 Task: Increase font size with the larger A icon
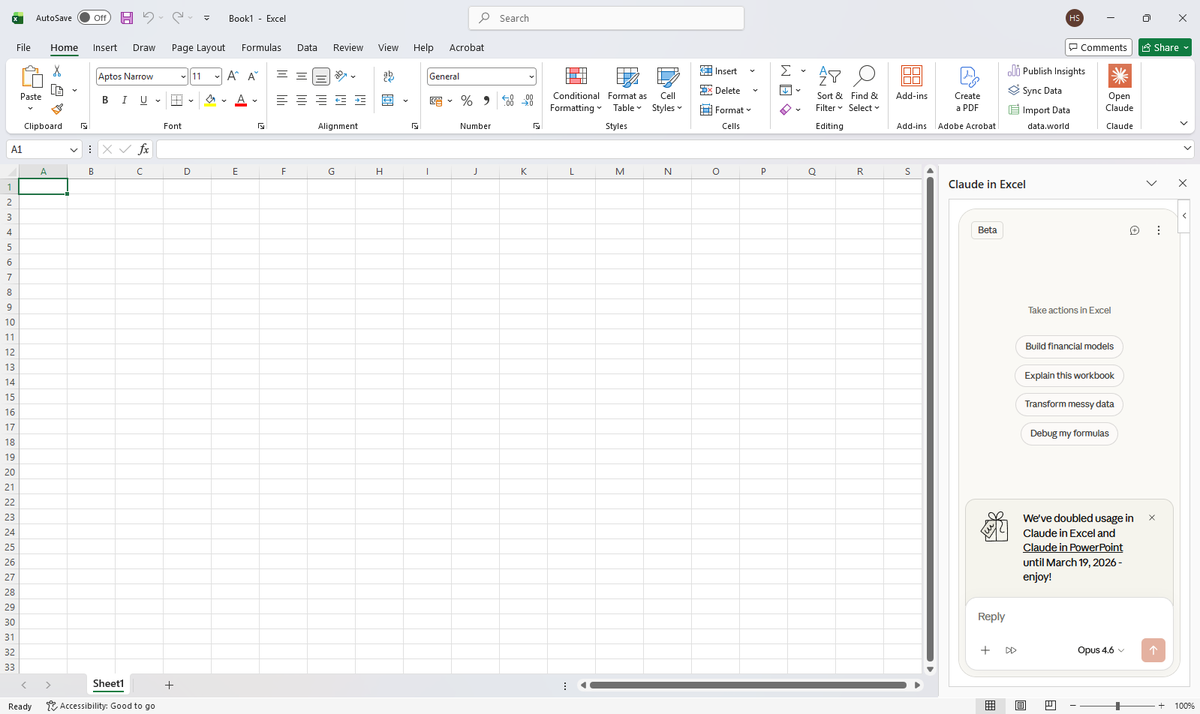(x=233, y=76)
